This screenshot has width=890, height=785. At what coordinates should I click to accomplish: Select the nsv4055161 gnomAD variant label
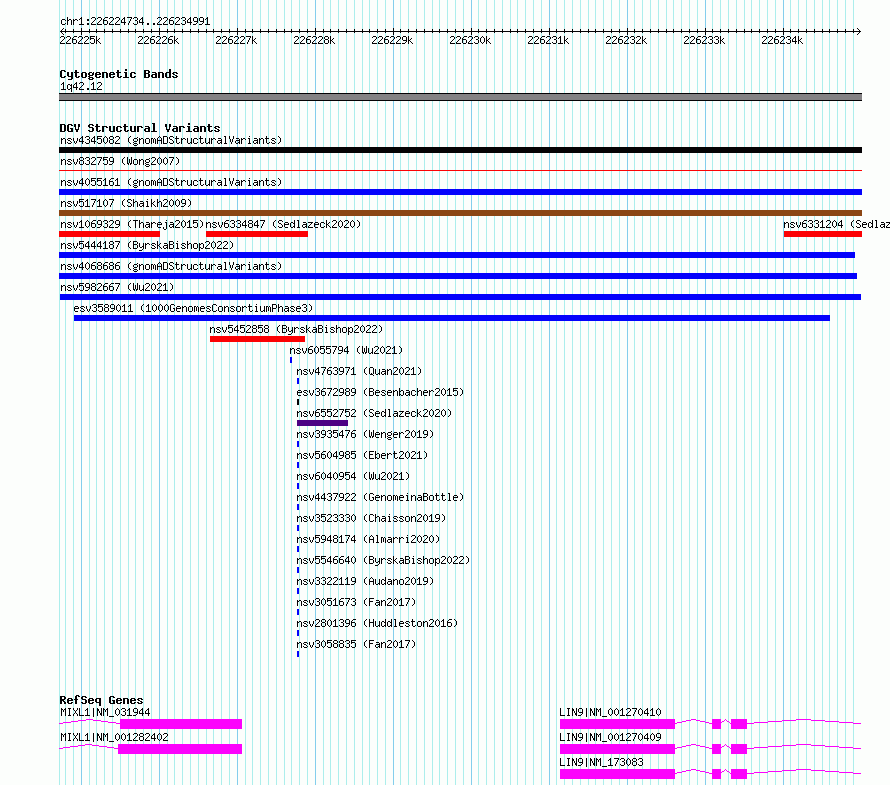171,182
